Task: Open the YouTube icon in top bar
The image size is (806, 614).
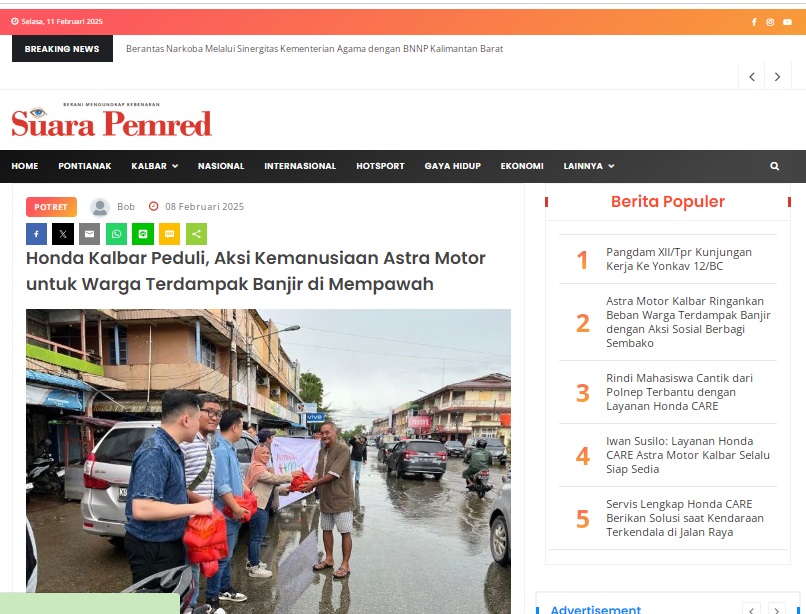Action: (787, 22)
